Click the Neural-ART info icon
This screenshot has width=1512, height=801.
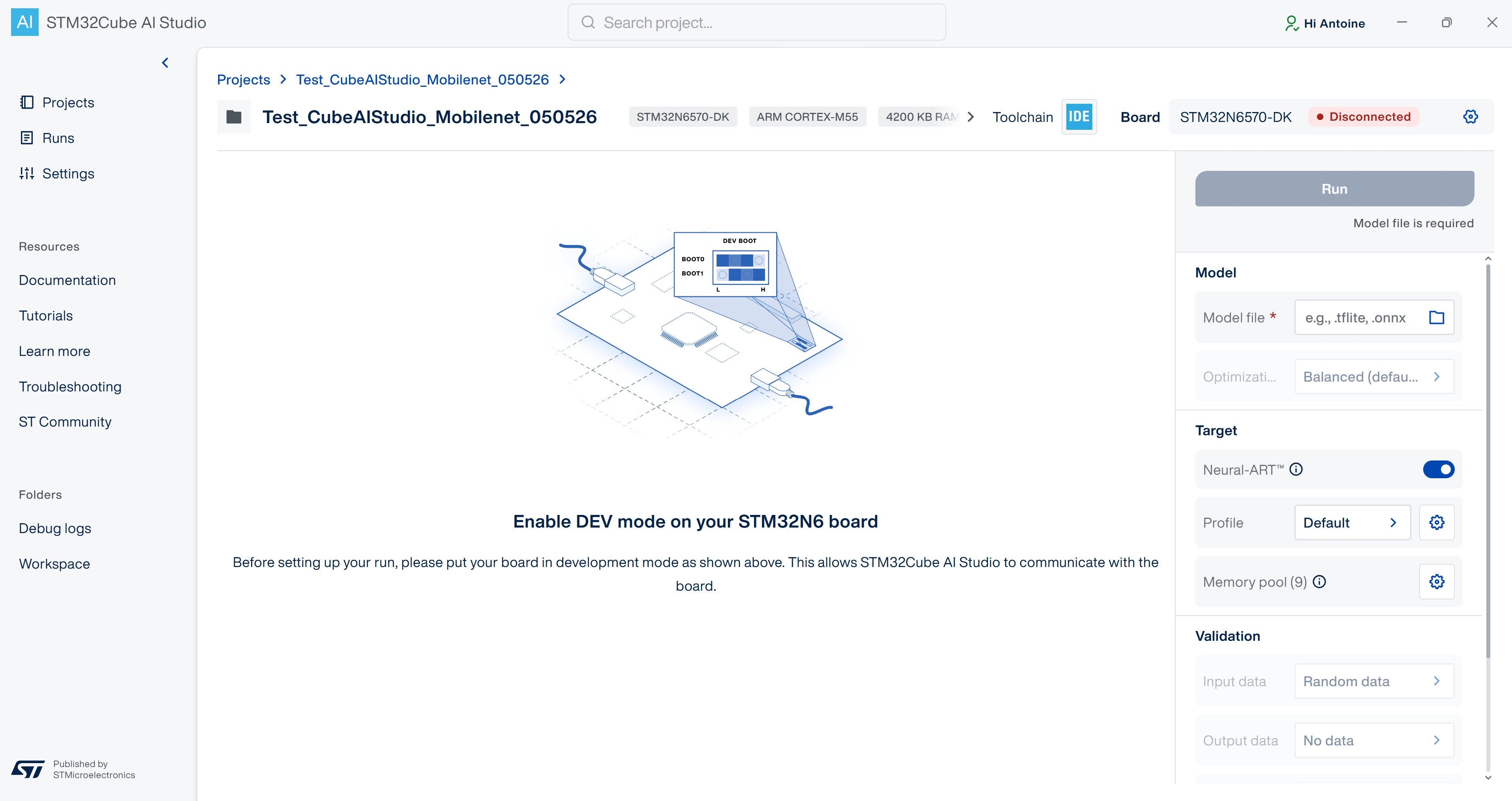tap(1296, 470)
